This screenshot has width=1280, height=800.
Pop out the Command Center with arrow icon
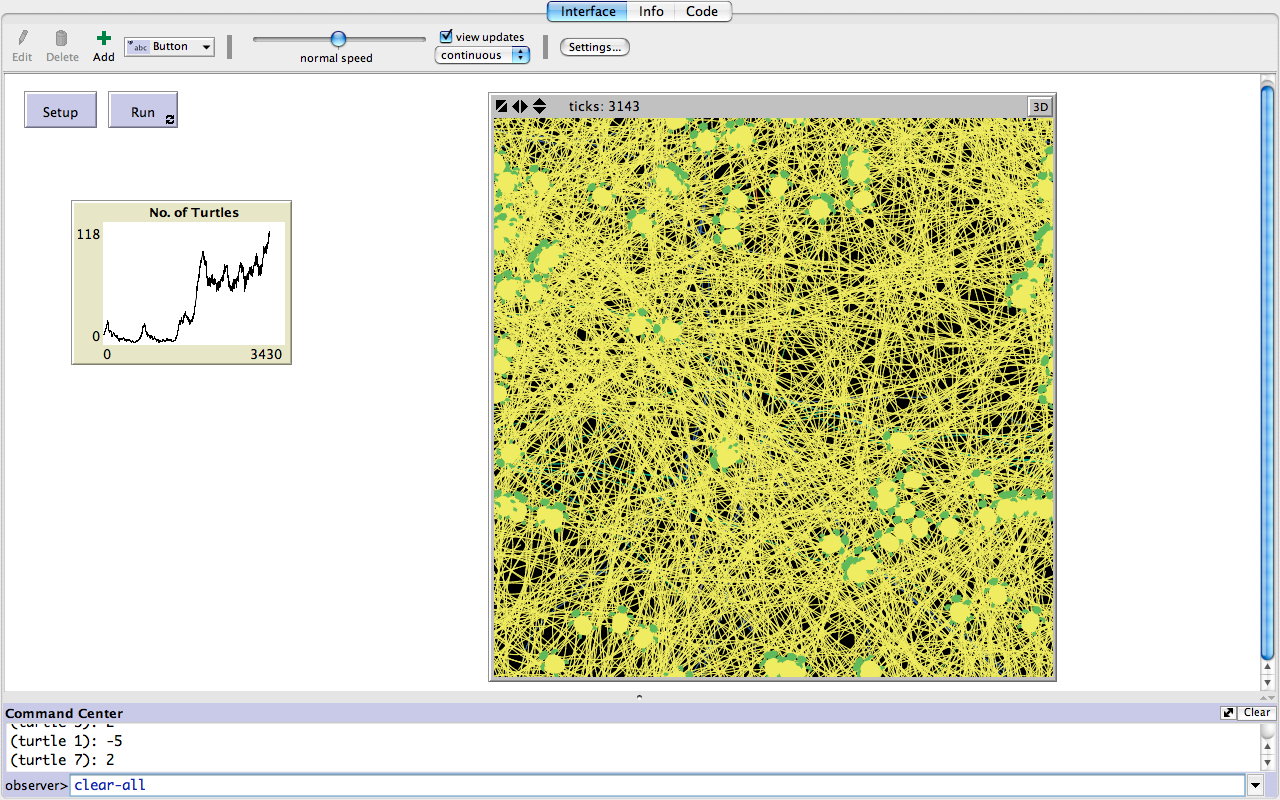[x=1228, y=713]
